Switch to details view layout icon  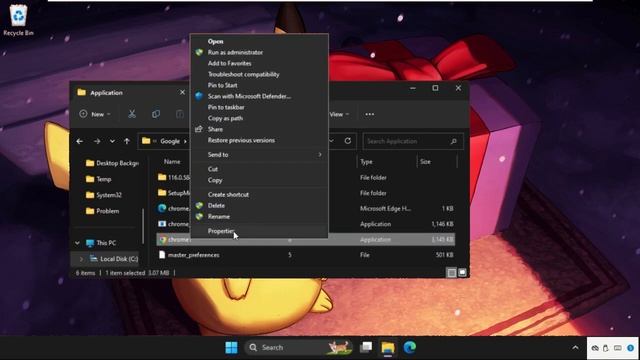coord(451,273)
